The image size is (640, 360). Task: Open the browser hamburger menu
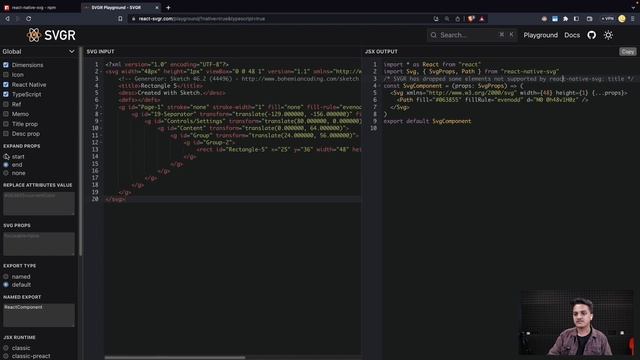pyautogui.click(x=633, y=19)
